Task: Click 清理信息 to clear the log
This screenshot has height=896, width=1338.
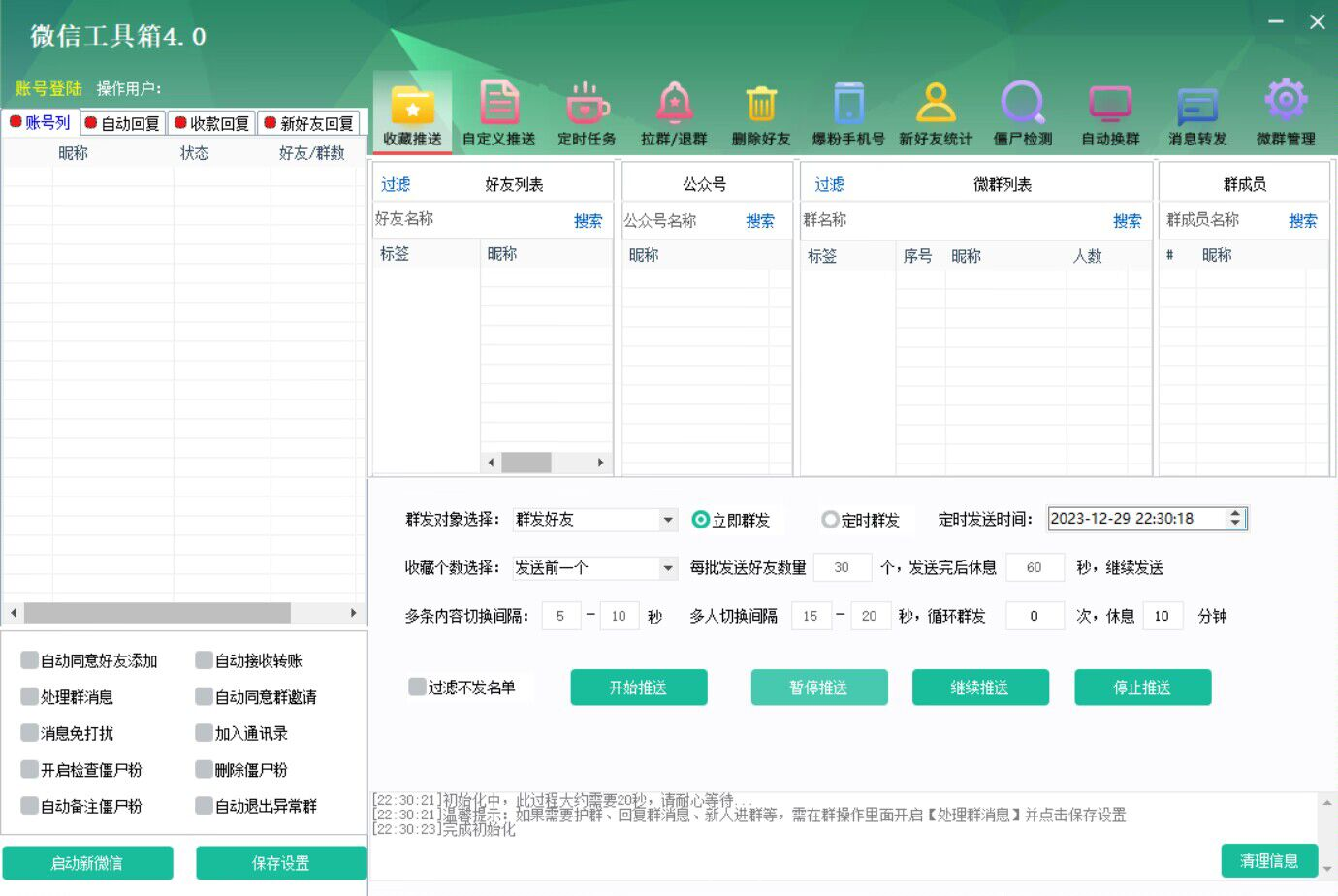Action: tap(1269, 859)
